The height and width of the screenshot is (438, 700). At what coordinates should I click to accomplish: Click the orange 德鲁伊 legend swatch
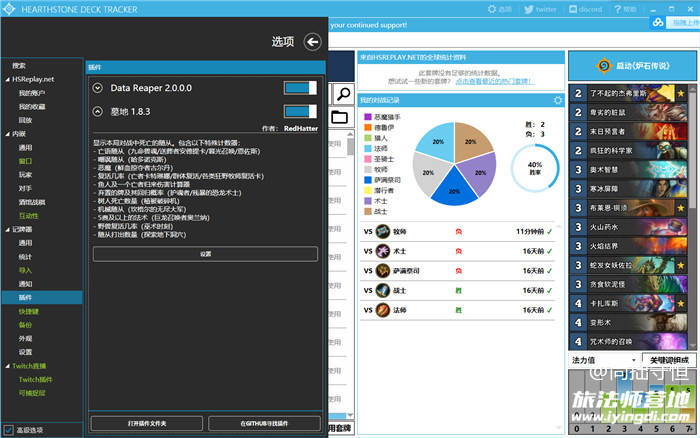pos(368,127)
